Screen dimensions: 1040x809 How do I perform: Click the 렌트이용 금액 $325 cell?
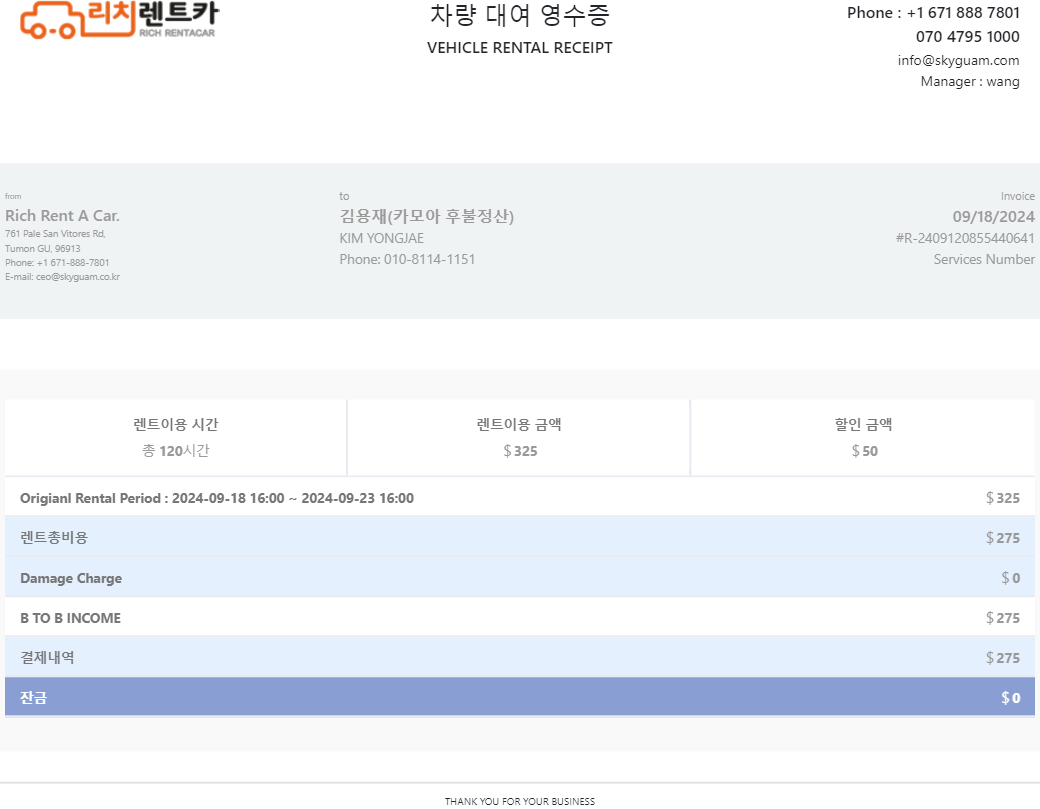[519, 438]
